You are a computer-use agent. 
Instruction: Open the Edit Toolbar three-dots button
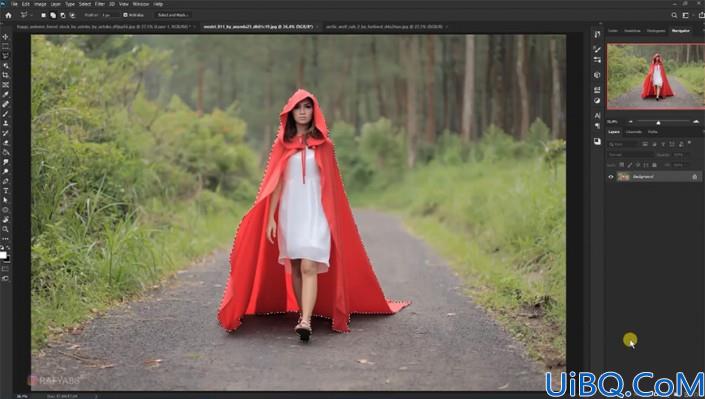tap(5, 238)
